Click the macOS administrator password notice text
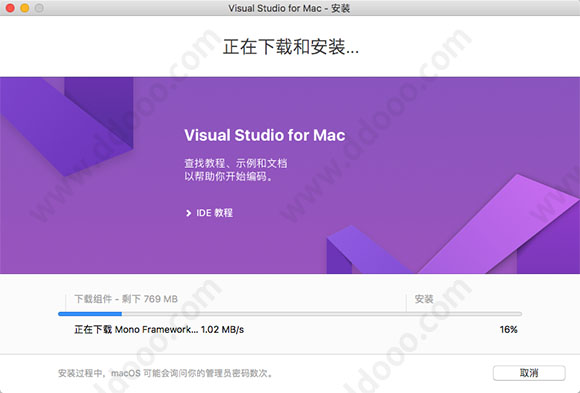The height and width of the screenshot is (393, 580). [x=165, y=373]
